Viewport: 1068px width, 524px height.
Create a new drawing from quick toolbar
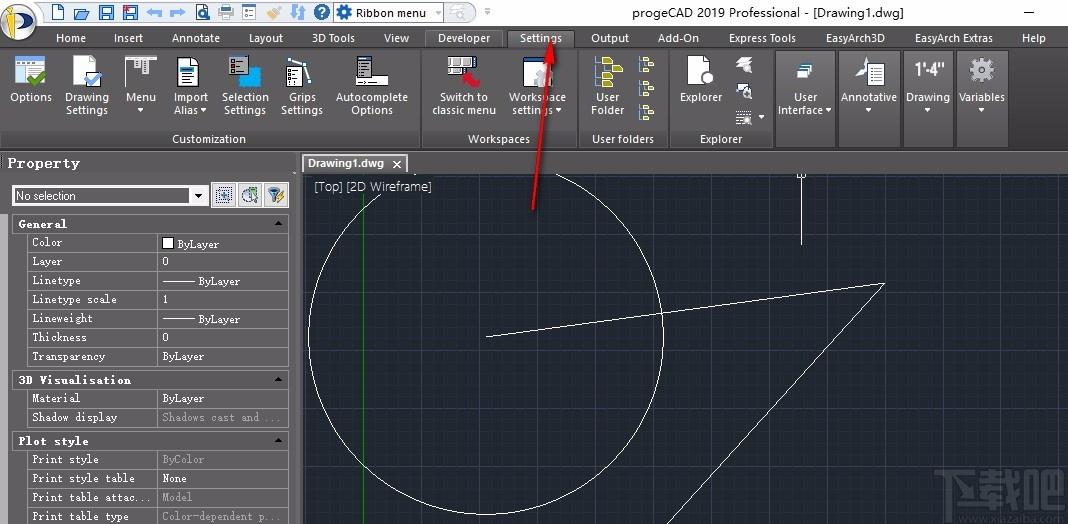pos(59,12)
